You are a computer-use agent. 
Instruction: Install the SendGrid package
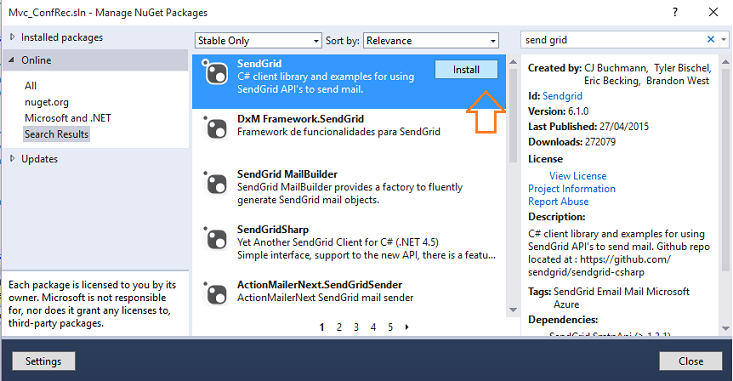tap(466, 70)
